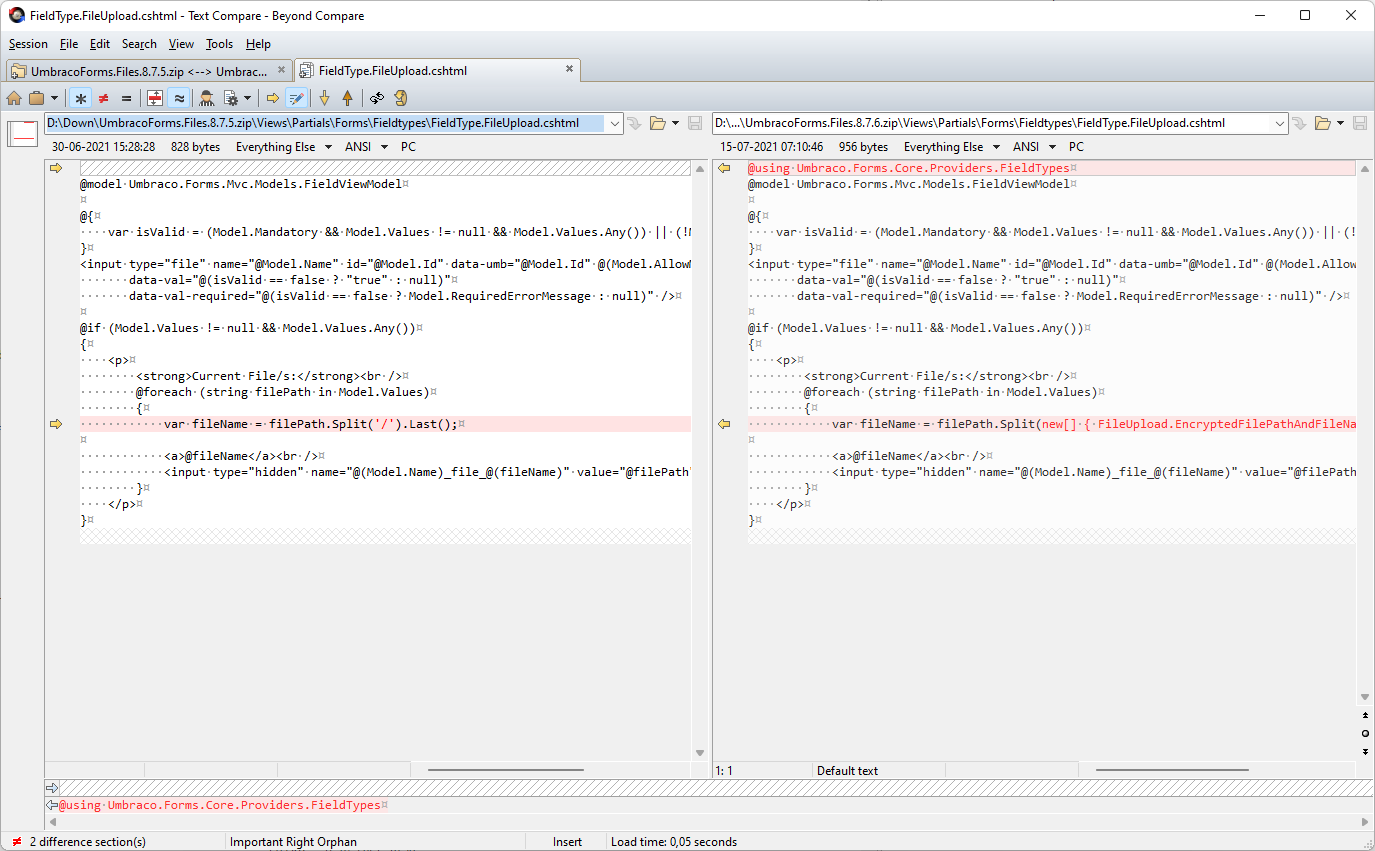Close the FieldType.FileUpload.cshtml tab

pyautogui.click(x=569, y=69)
